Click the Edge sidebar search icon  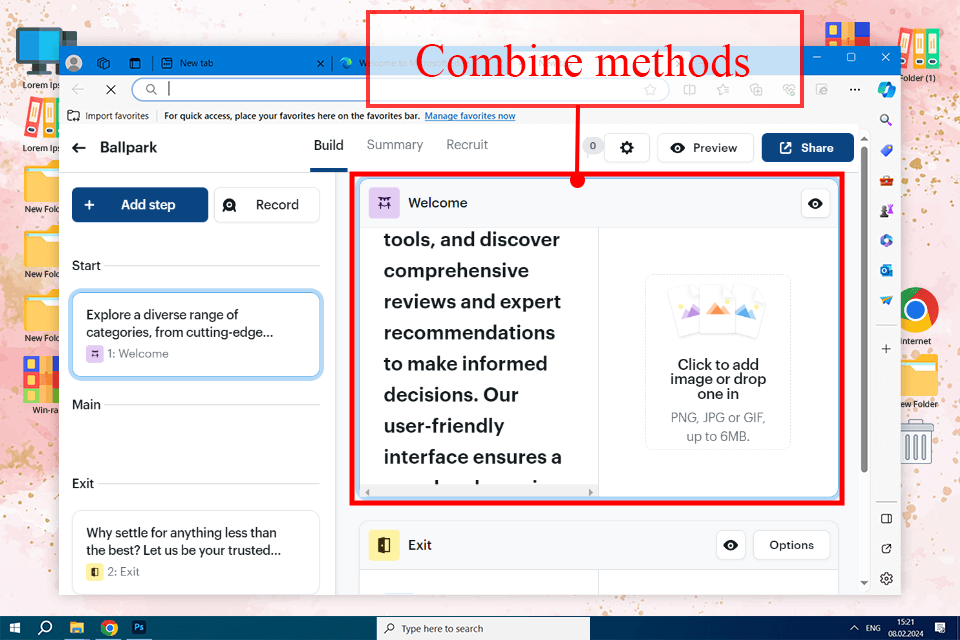pos(886,120)
